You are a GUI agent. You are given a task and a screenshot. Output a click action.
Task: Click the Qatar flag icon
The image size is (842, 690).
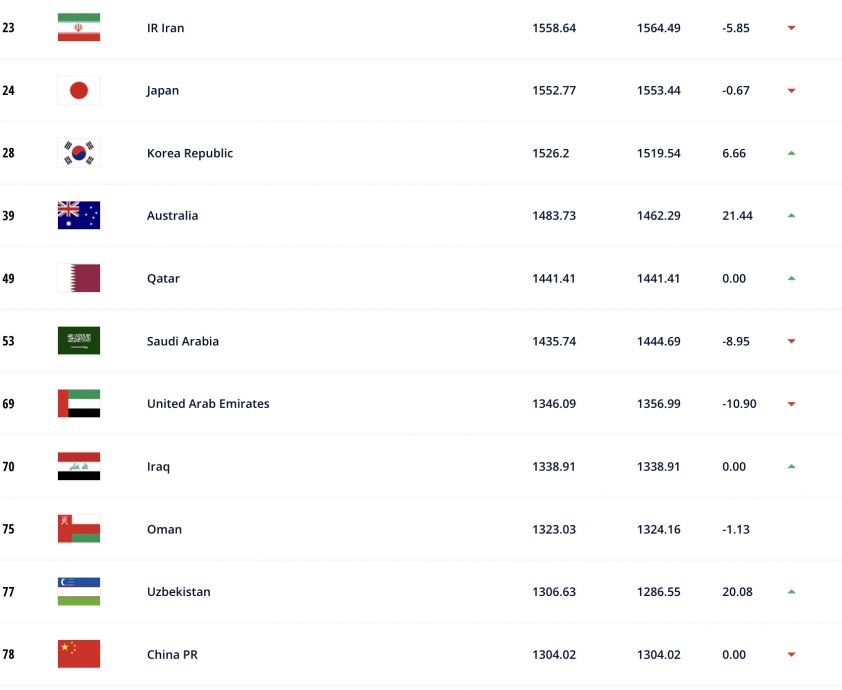79,278
